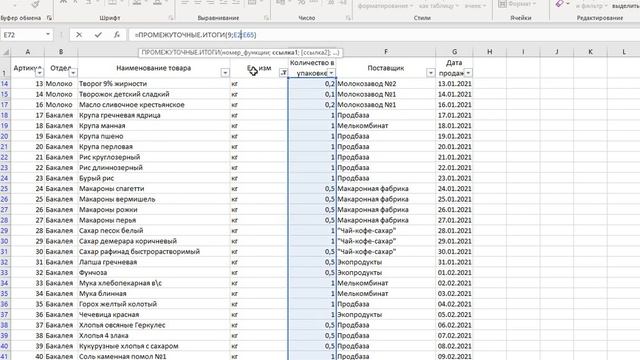Select column B header
The image size is (640, 360).
click(x=61, y=52)
